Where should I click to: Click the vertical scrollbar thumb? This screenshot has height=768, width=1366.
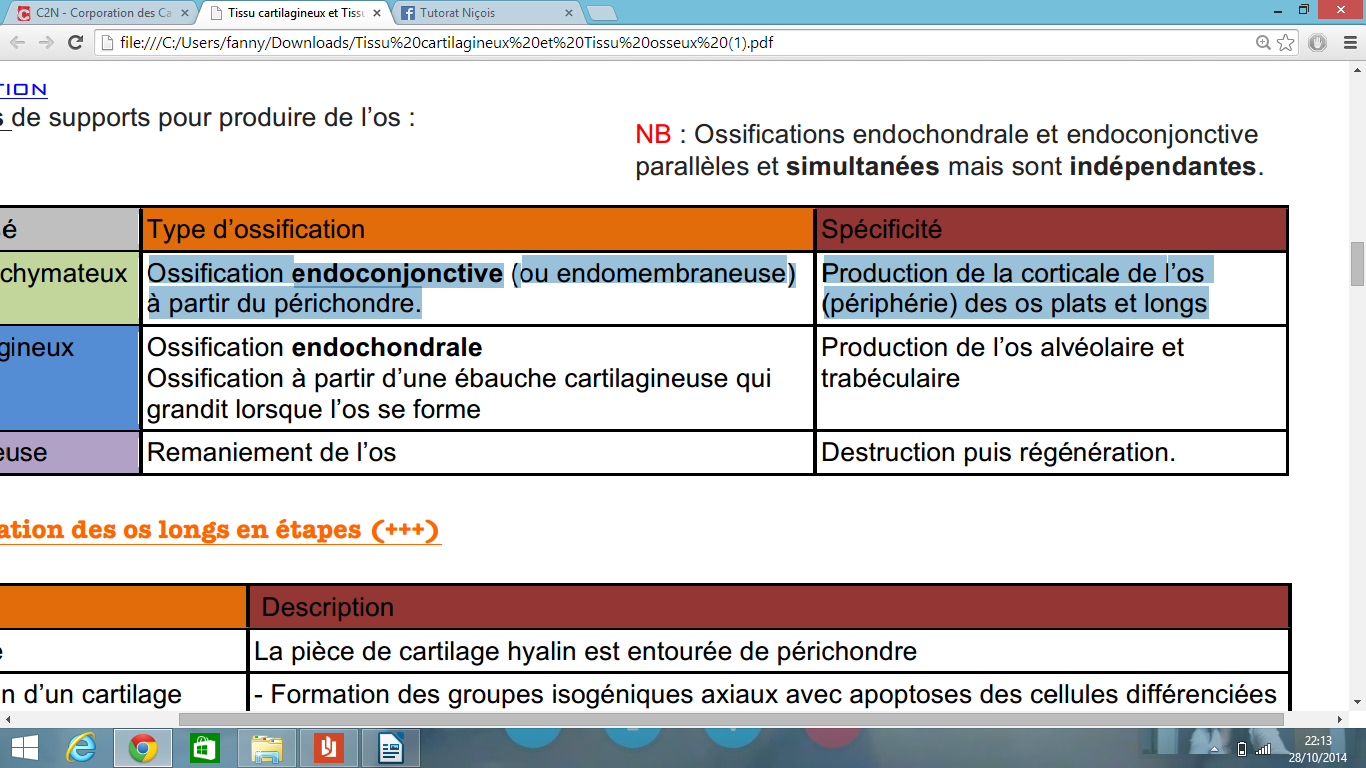(1357, 264)
